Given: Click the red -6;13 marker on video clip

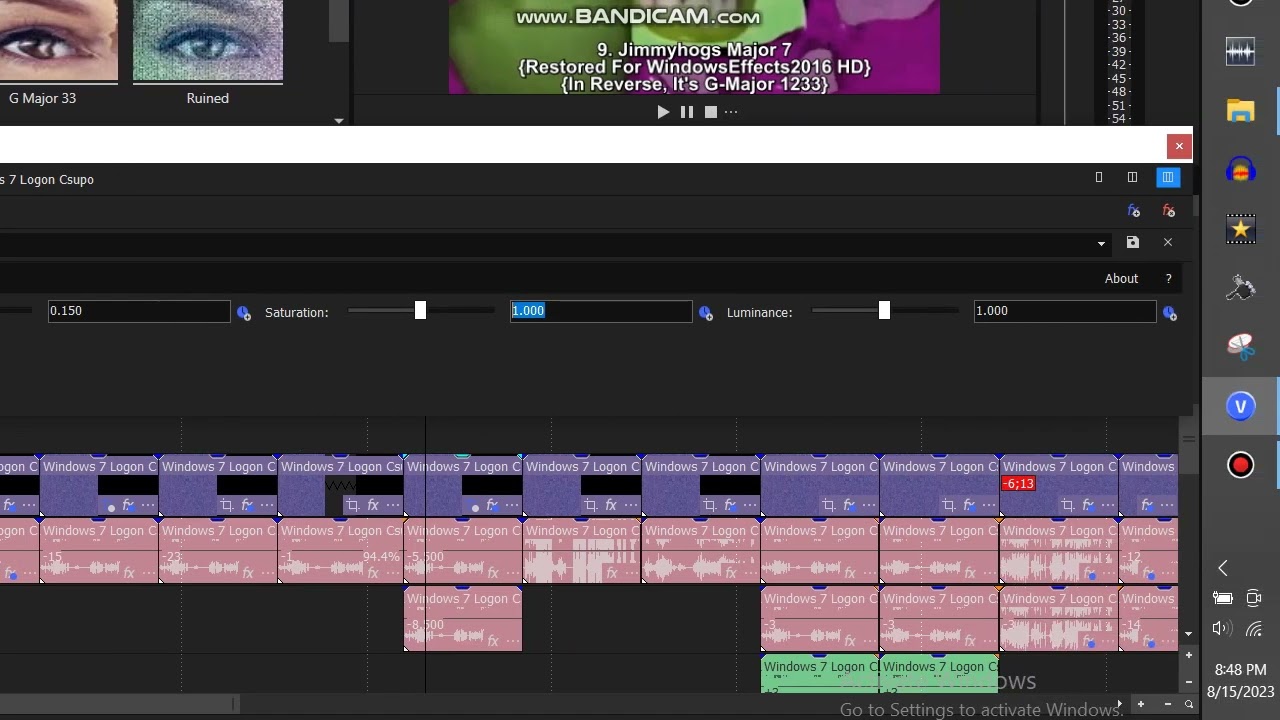Looking at the screenshot, I should click(x=1018, y=484).
